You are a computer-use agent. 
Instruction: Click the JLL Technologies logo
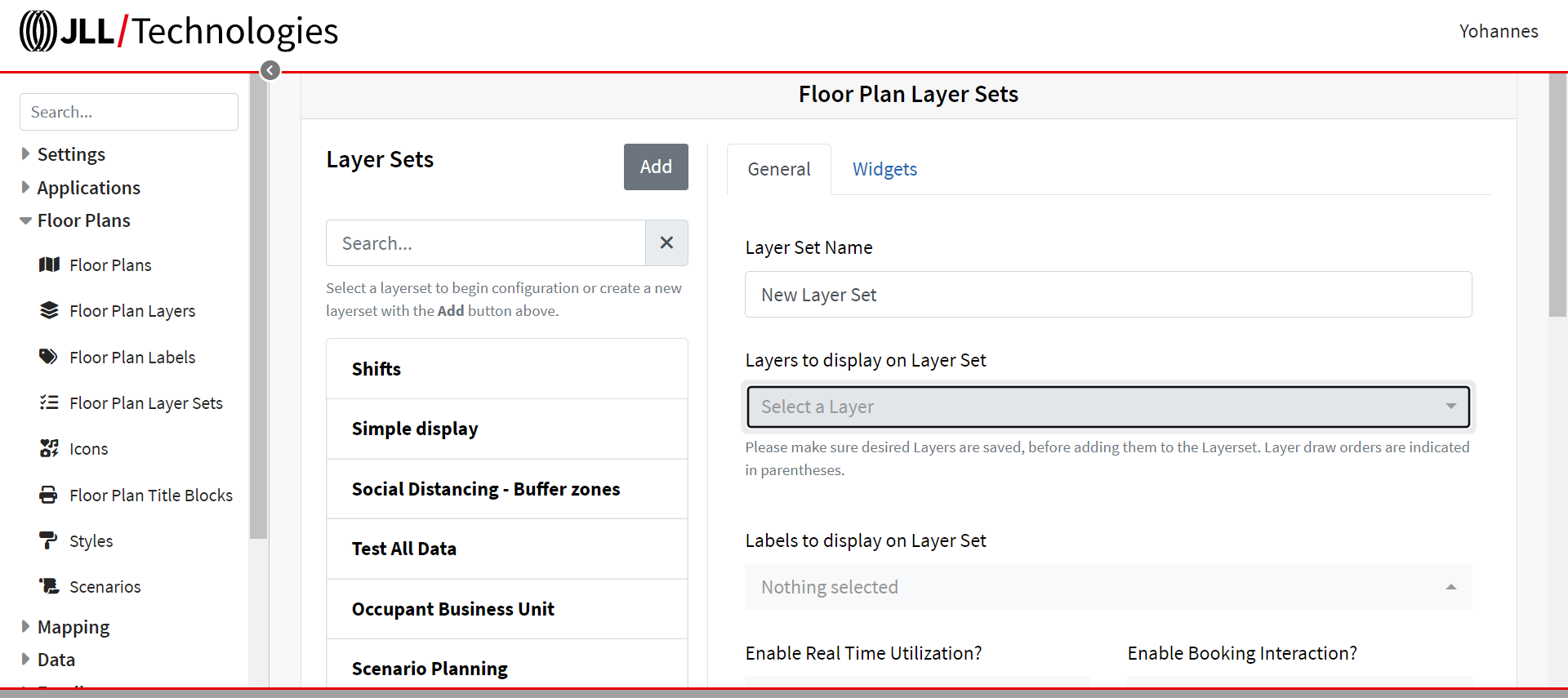tap(179, 31)
